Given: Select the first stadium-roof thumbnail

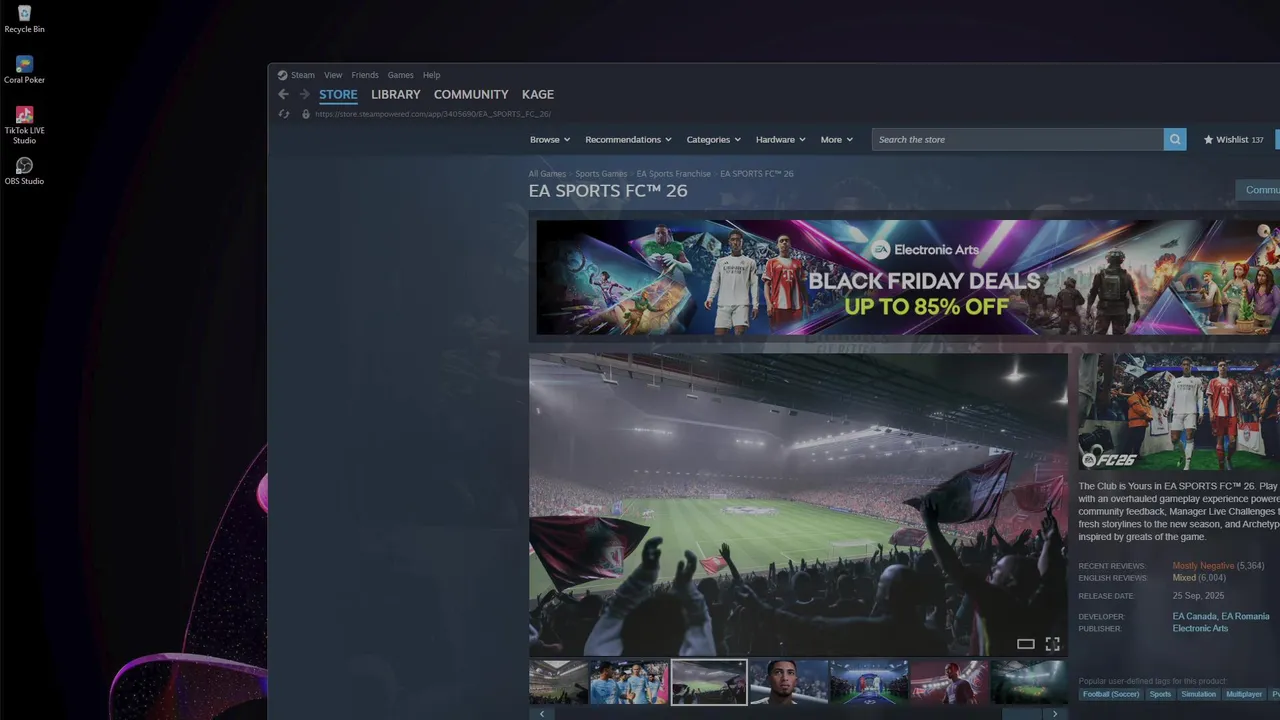Looking at the screenshot, I should point(558,682).
